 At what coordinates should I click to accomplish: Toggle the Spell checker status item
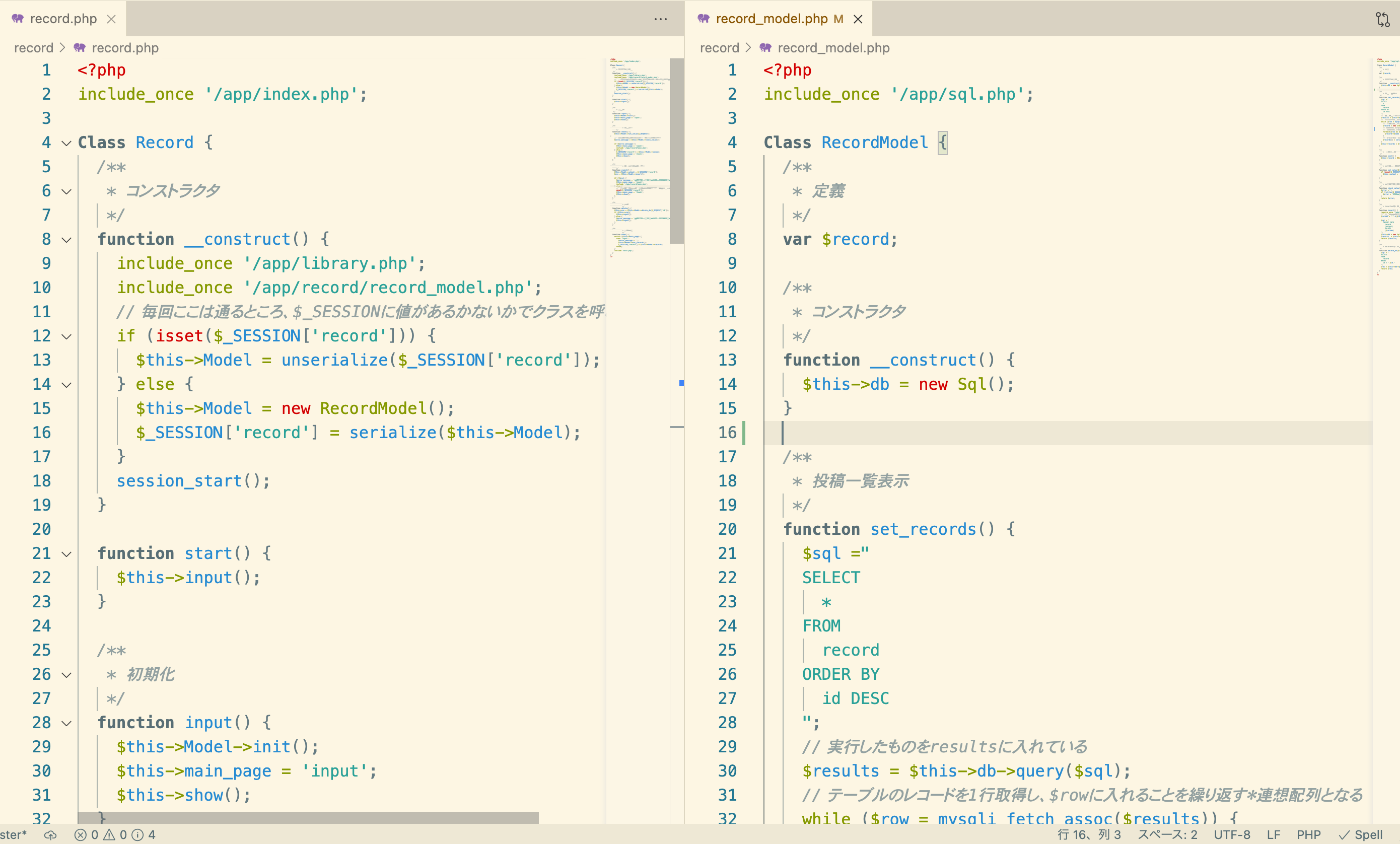[1361, 834]
